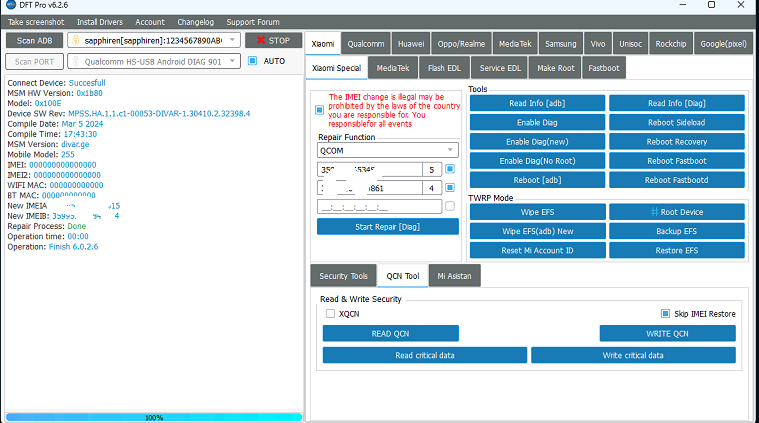This screenshot has height=423, width=759.
Task: Click the Reboot Recovery button
Action: [x=677, y=142]
